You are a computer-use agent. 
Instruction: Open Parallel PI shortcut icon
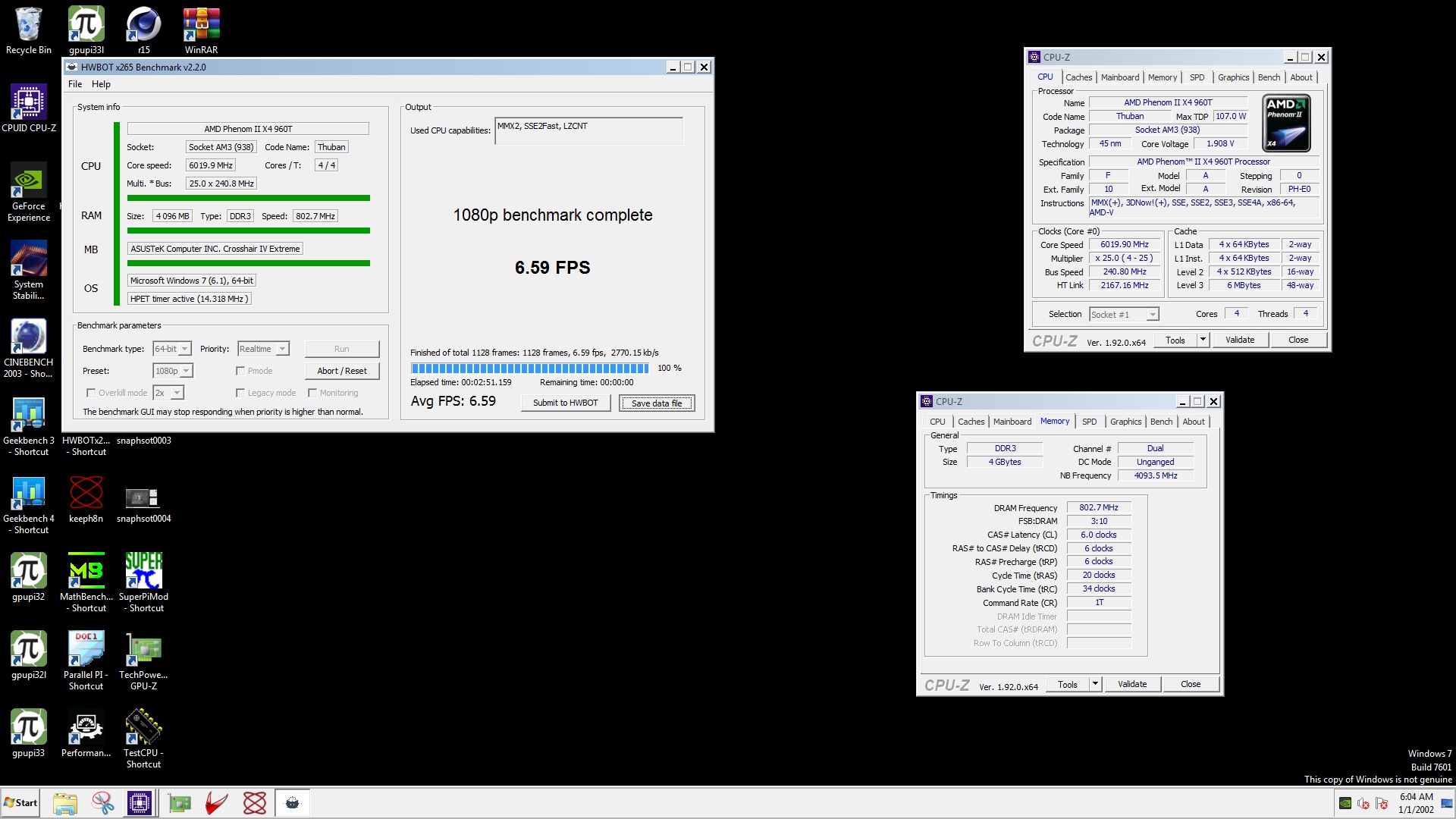(x=86, y=661)
